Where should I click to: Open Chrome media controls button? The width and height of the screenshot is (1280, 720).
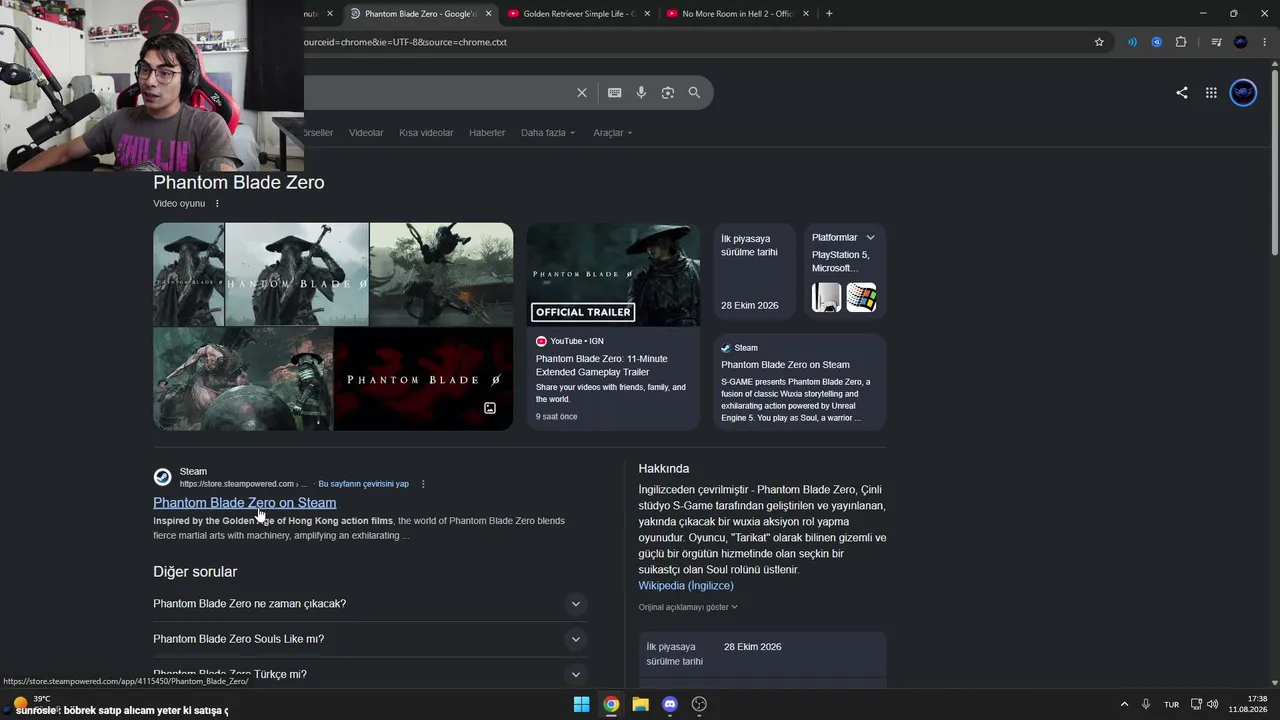(x=1216, y=42)
